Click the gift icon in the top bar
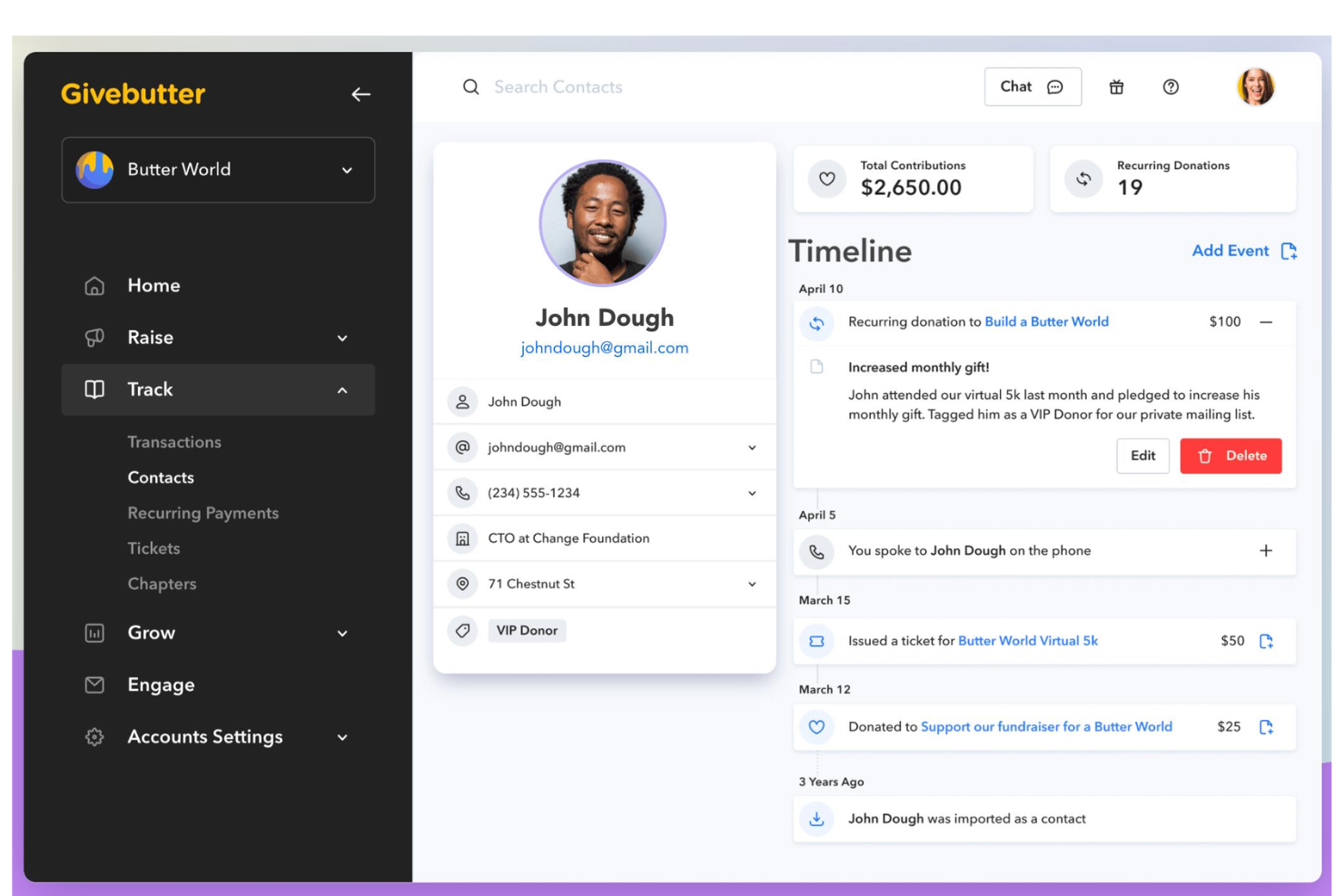Viewport: 1344px width, 896px height. (x=1116, y=86)
